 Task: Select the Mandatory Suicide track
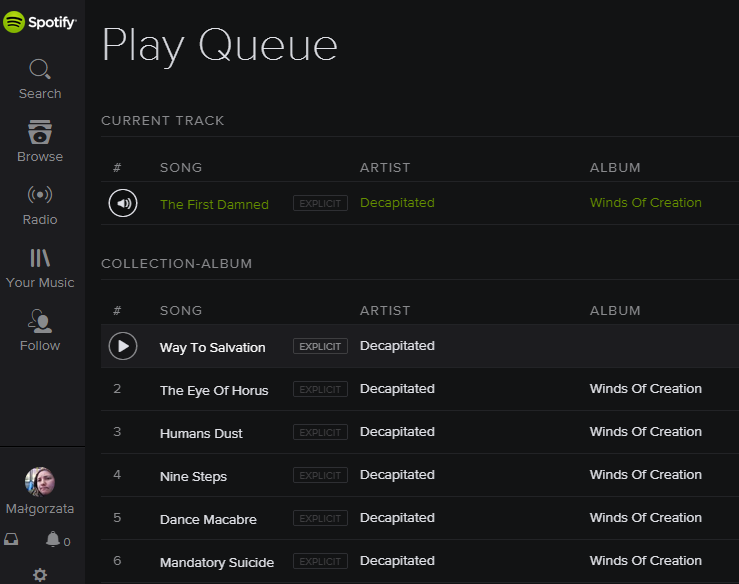pos(216,562)
